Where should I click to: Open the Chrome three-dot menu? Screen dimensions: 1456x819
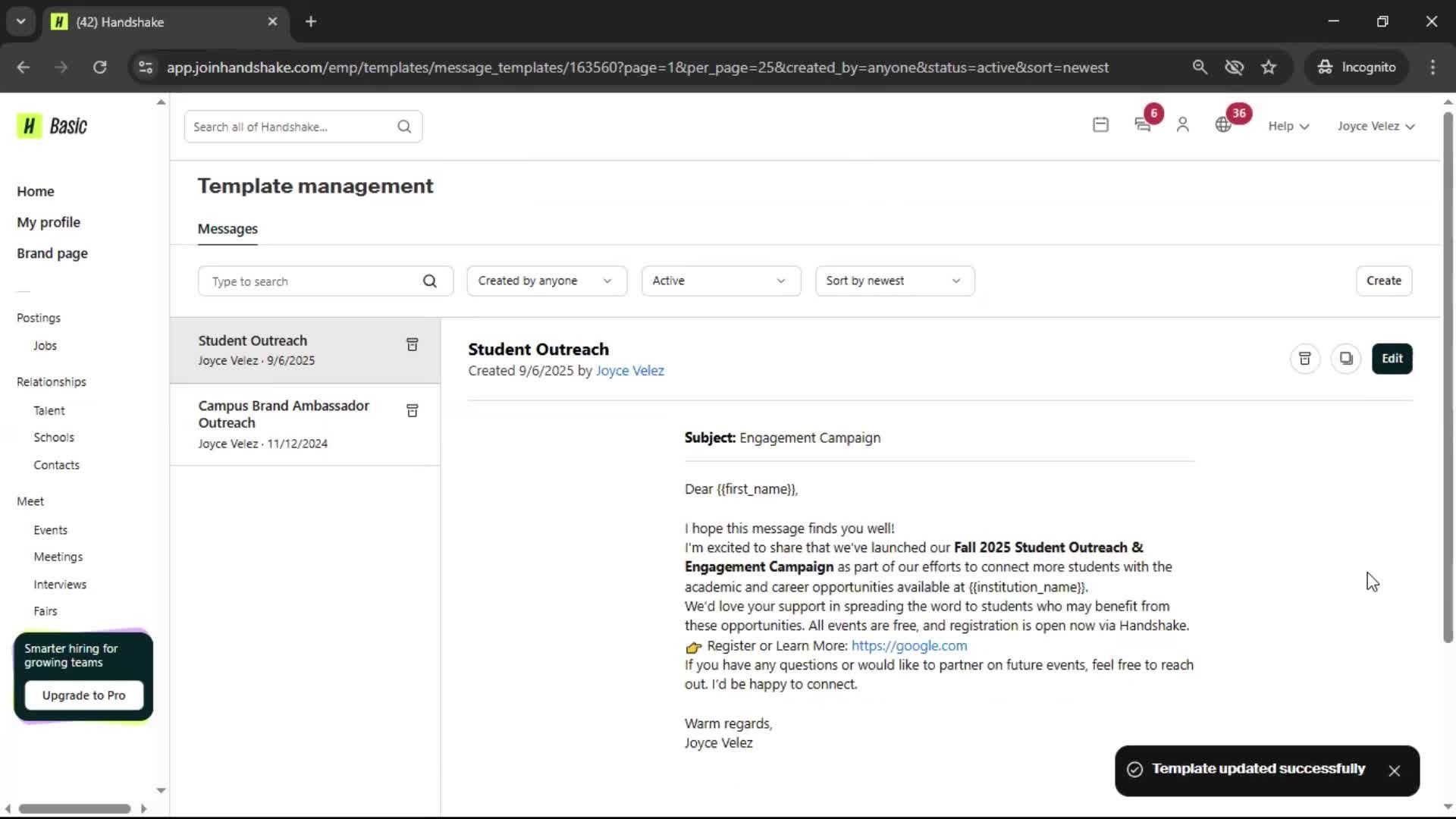point(1432,67)
